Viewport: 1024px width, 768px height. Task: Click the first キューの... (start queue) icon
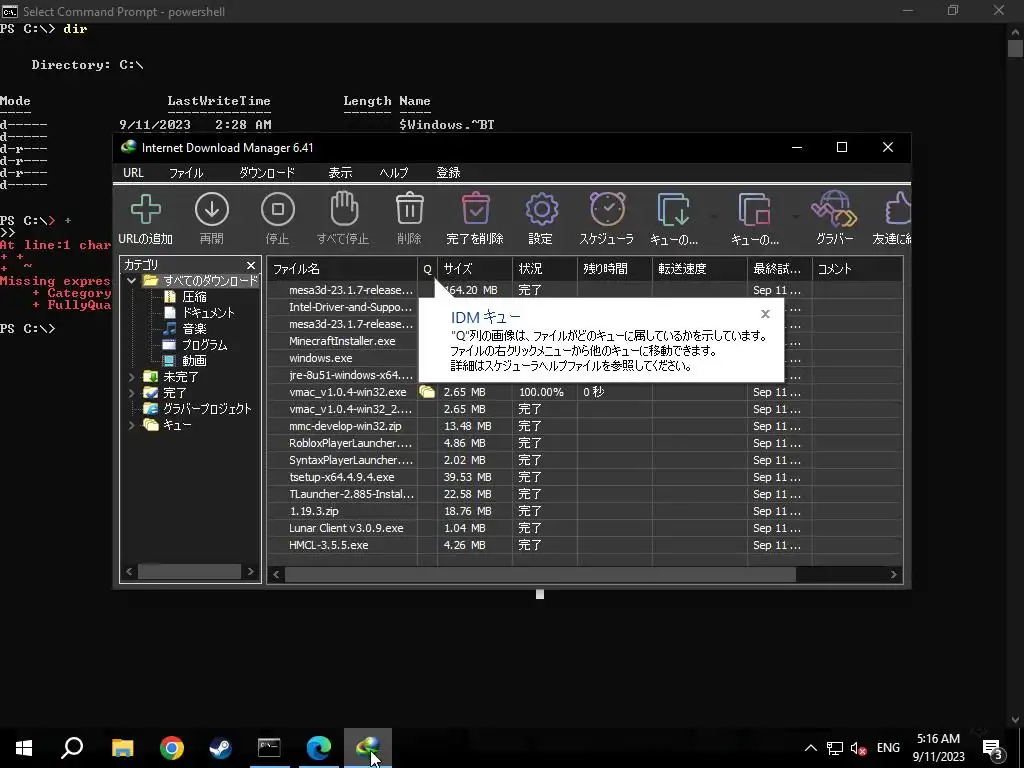tap(673, 210)
